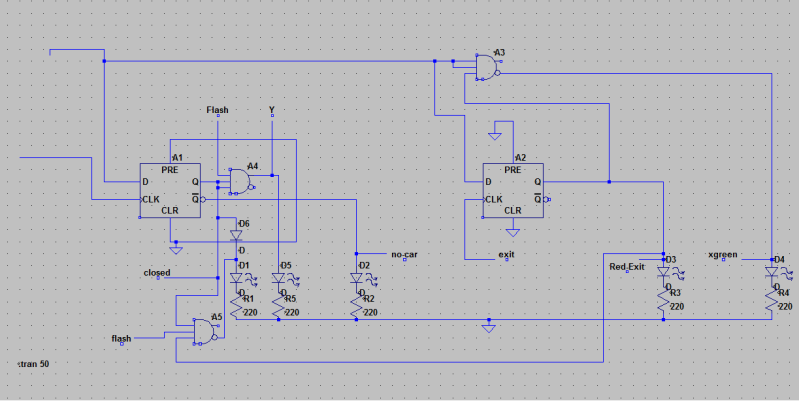Viewport: 799px width, 401px height.
Task: Click resistor R4 zigzag symbol
Action: click(771, 301)
